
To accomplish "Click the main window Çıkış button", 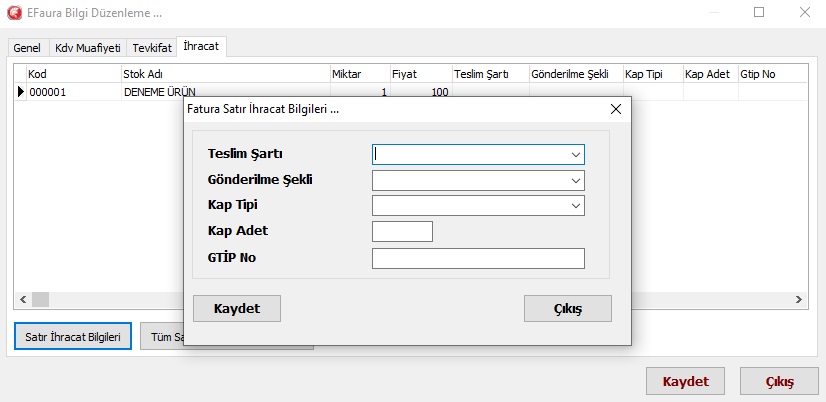I will pyautogui.click(x=779, y=382).
